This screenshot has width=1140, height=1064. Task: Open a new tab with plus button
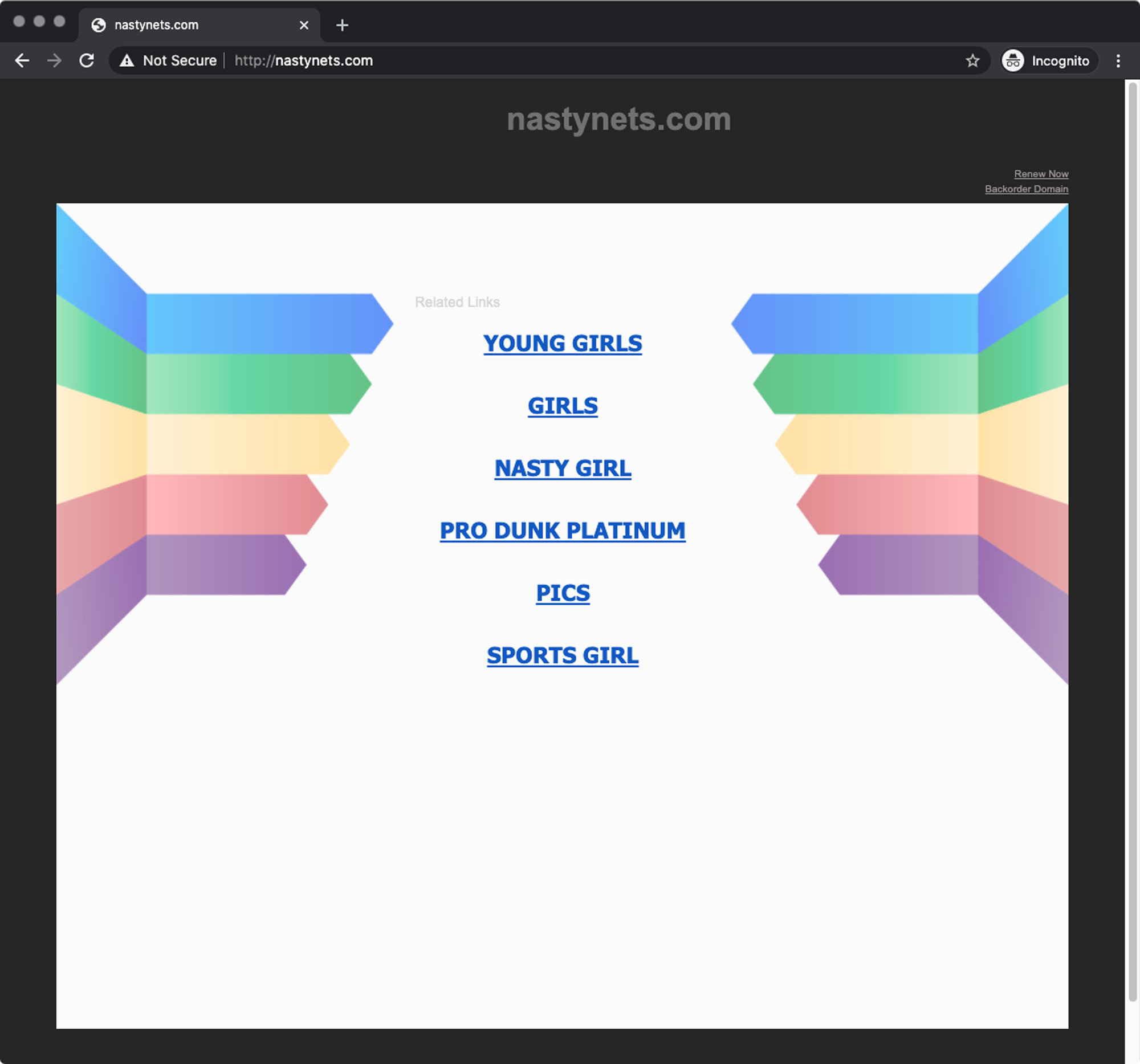(x=343, y=25)
